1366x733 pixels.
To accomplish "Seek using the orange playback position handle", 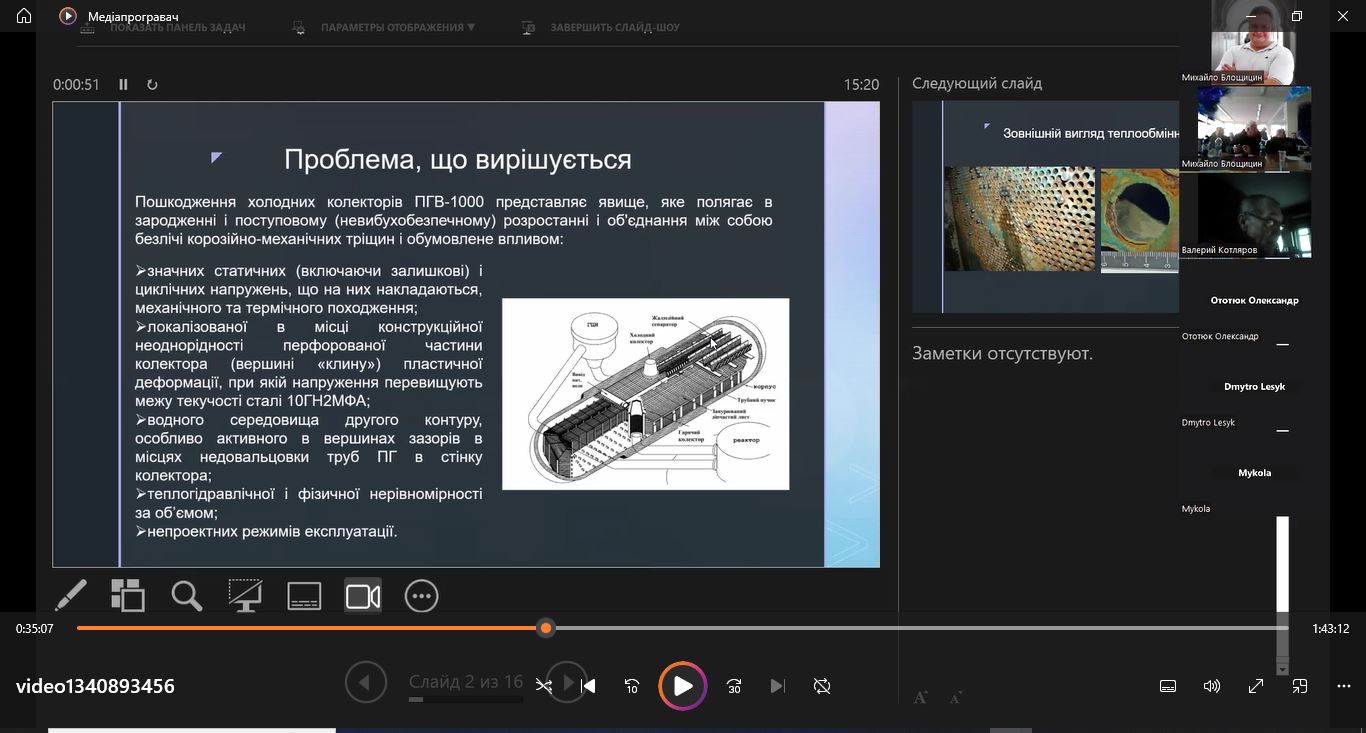I will 545,628.
